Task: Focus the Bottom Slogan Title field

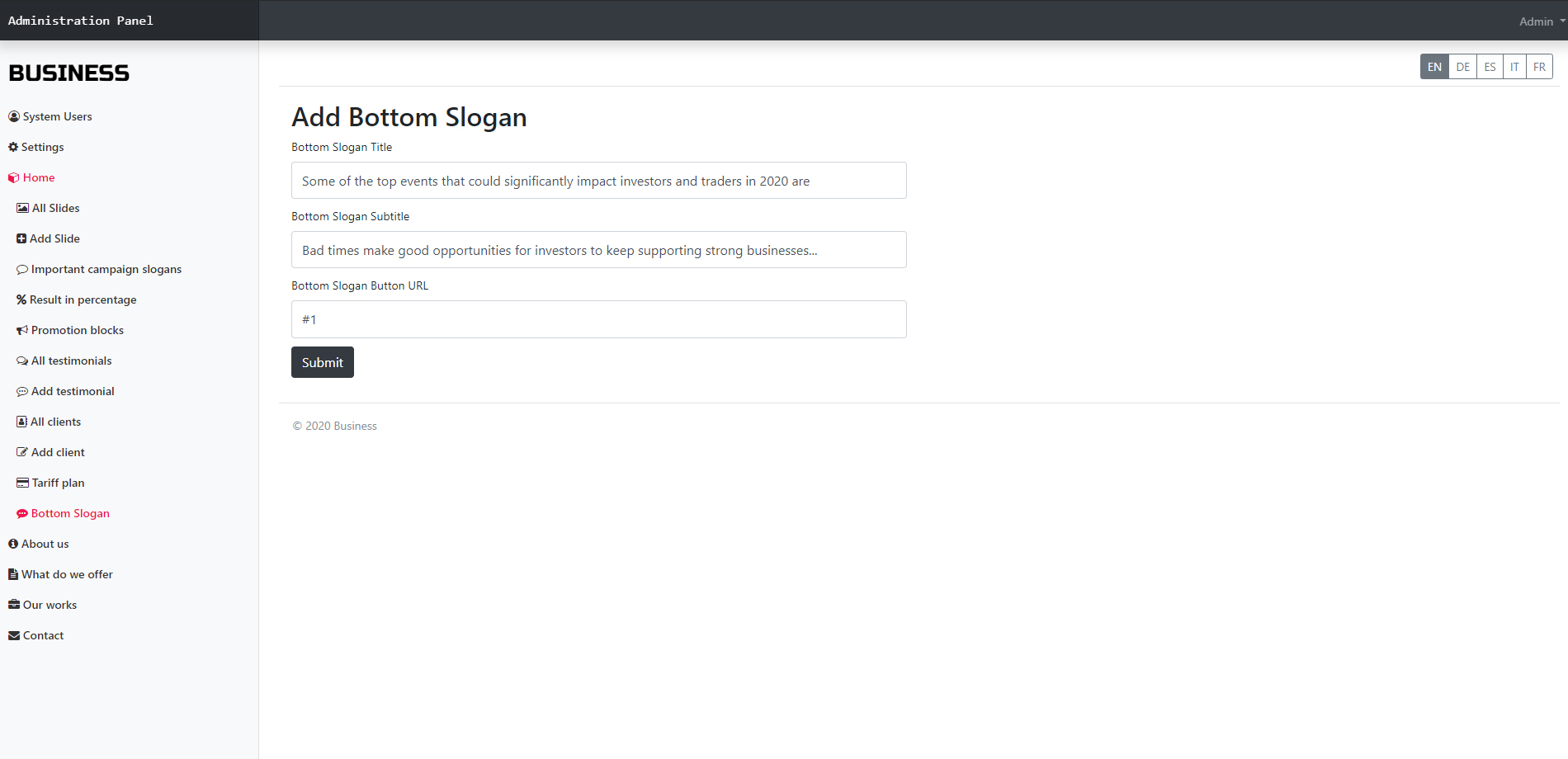Action: pos(599,181)
